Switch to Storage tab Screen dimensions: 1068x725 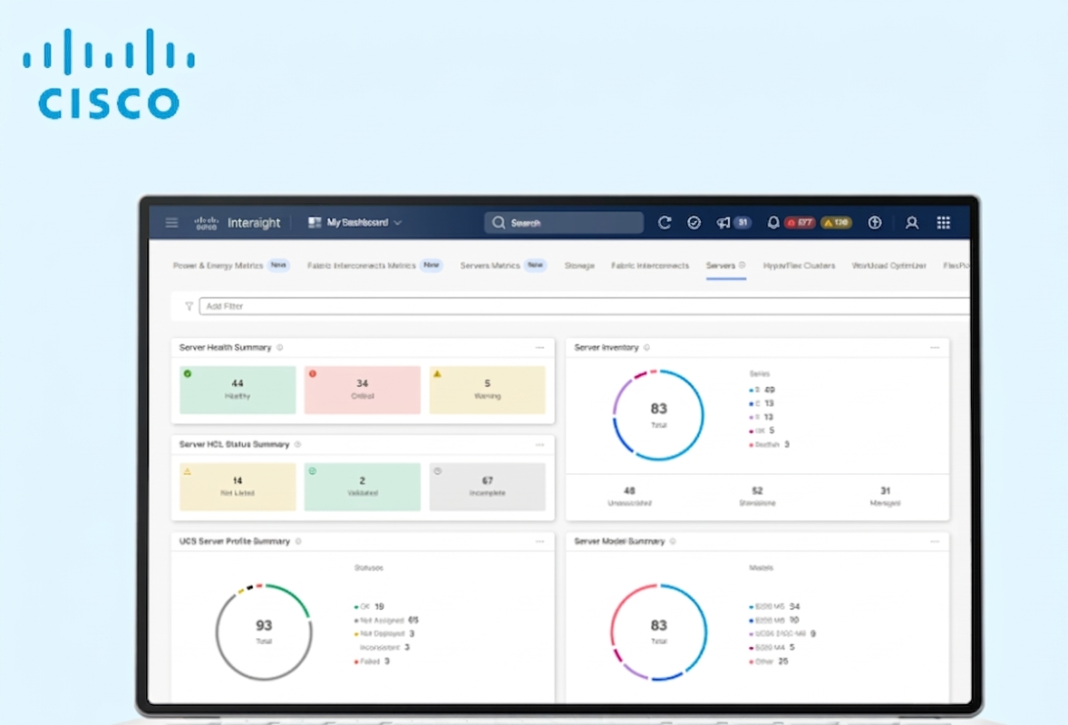point(579,266)
